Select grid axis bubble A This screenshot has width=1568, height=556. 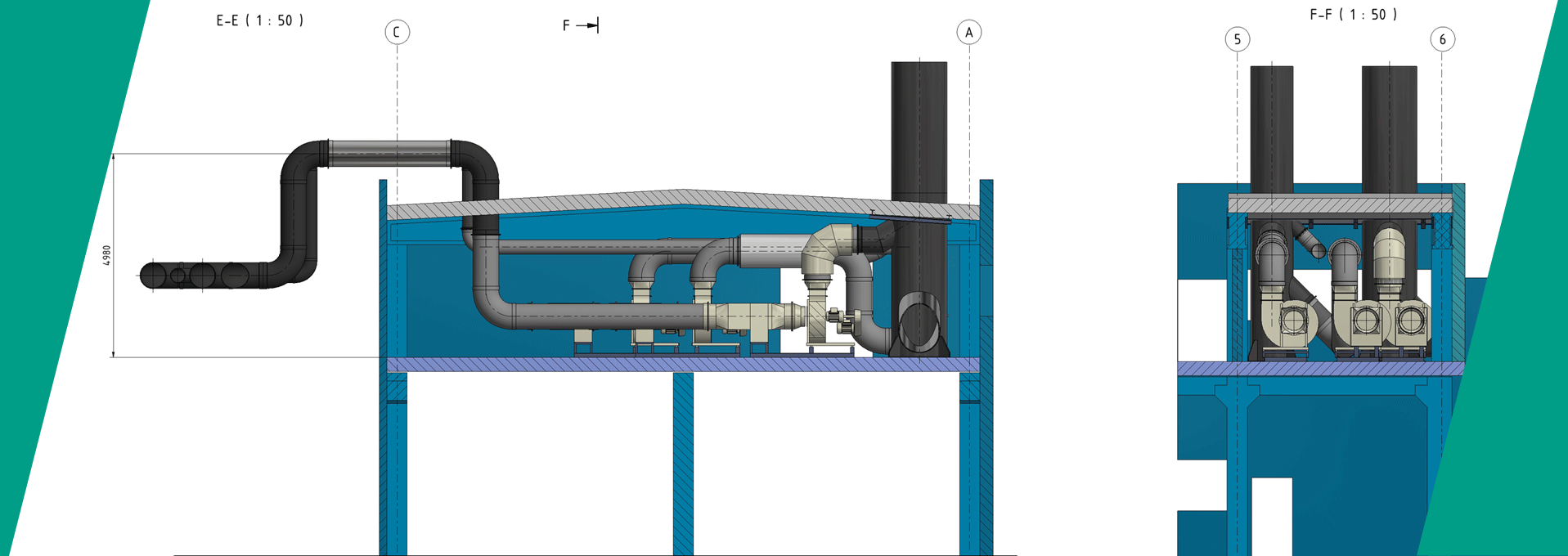tap(969, 32)
